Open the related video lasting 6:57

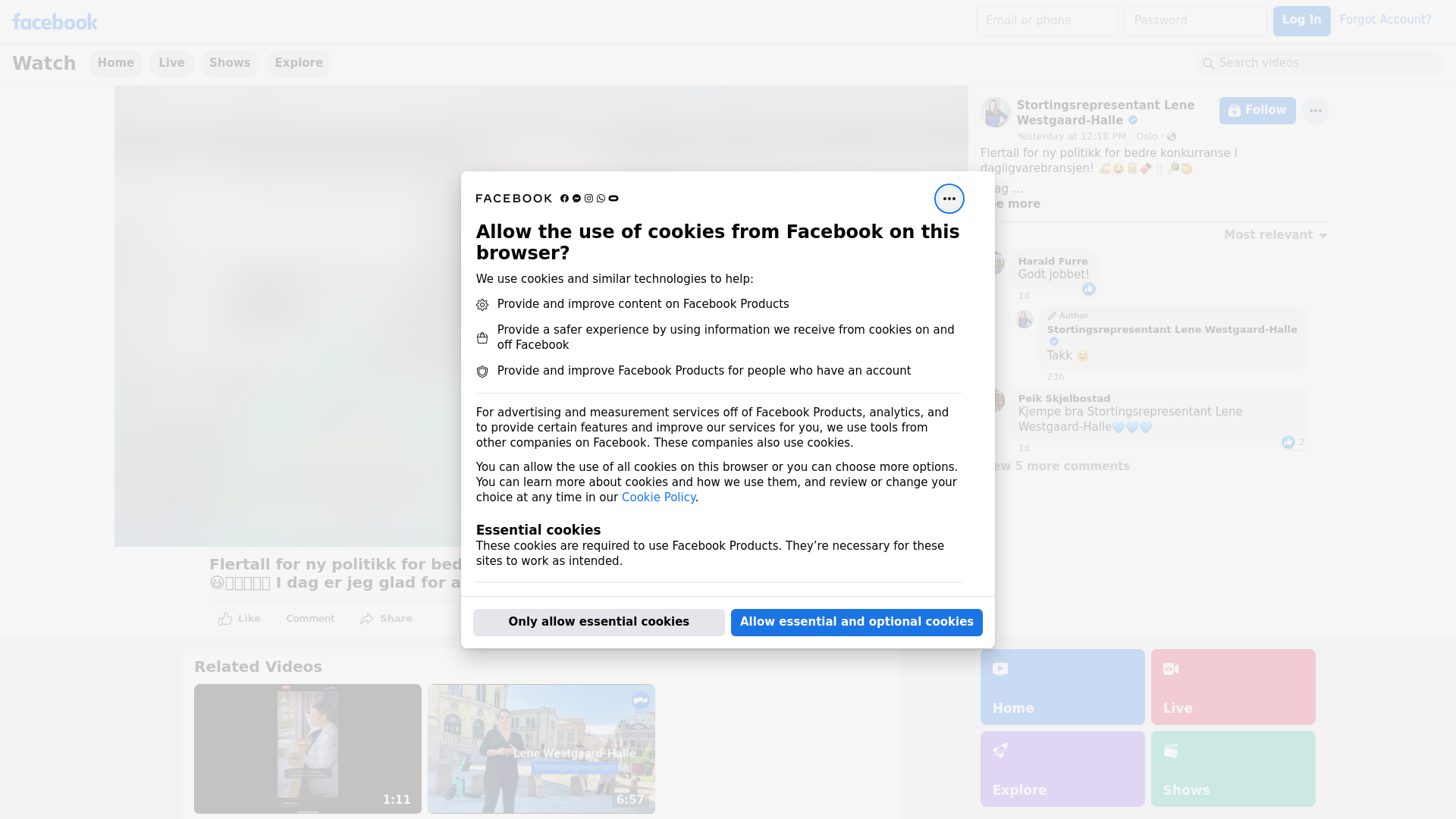[x=541, y=749]
